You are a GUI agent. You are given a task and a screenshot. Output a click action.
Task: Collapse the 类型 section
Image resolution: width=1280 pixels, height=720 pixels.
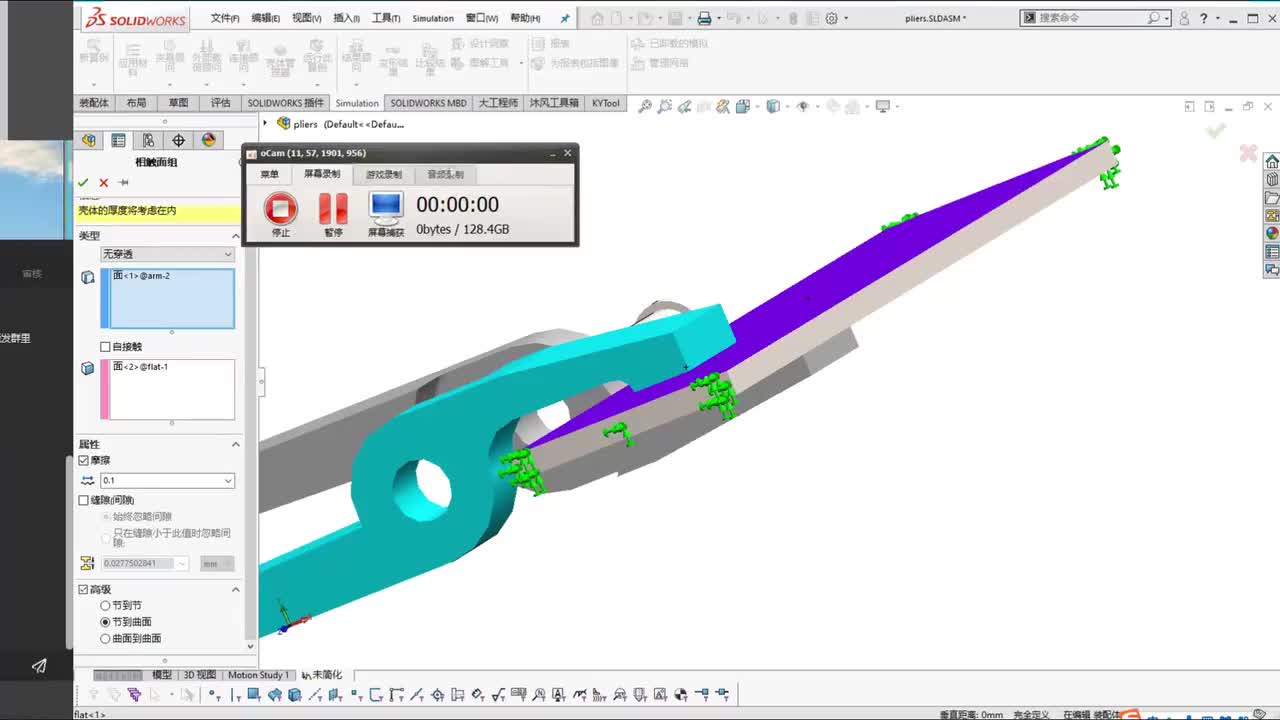pyautogui.click(x=236, y=236)
